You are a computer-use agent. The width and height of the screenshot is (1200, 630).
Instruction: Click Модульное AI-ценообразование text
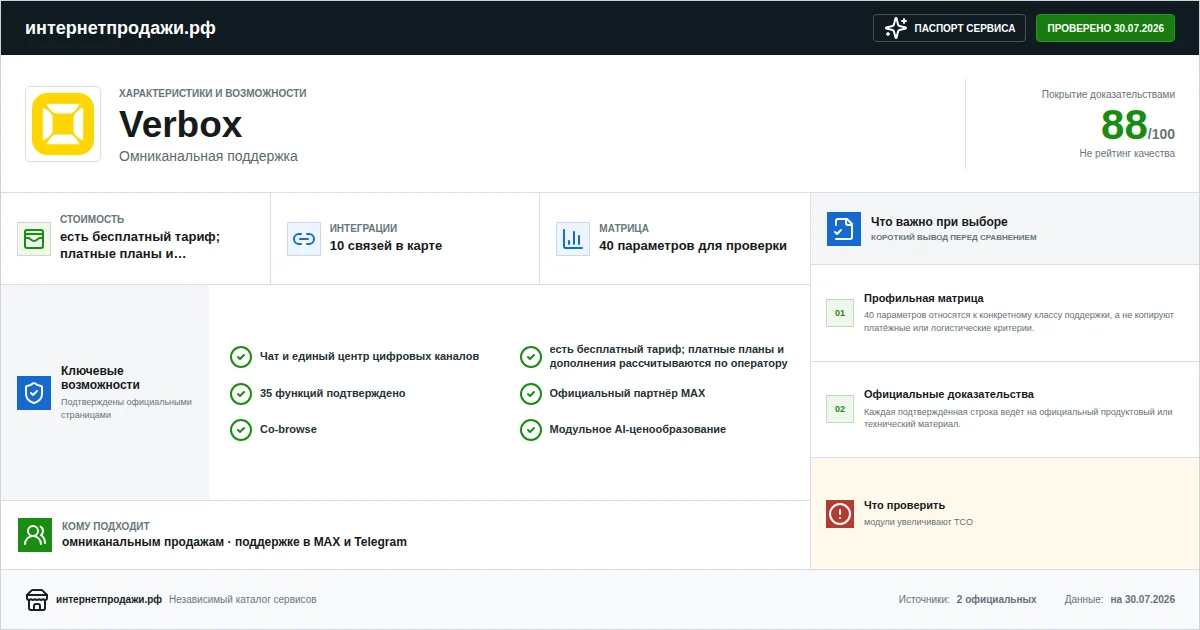638,429
